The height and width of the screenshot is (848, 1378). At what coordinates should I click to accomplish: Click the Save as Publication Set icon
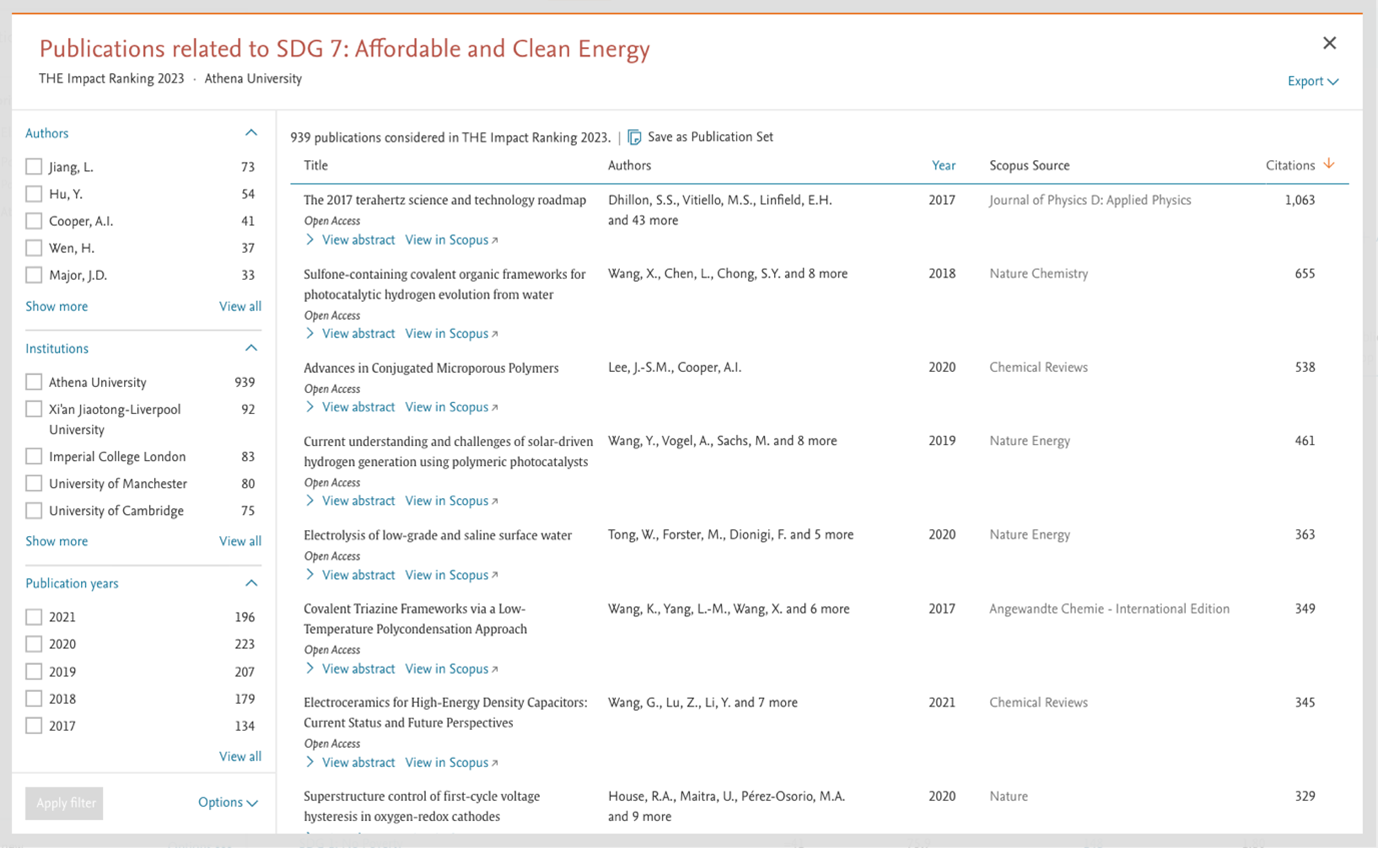(x=634, y=137)
